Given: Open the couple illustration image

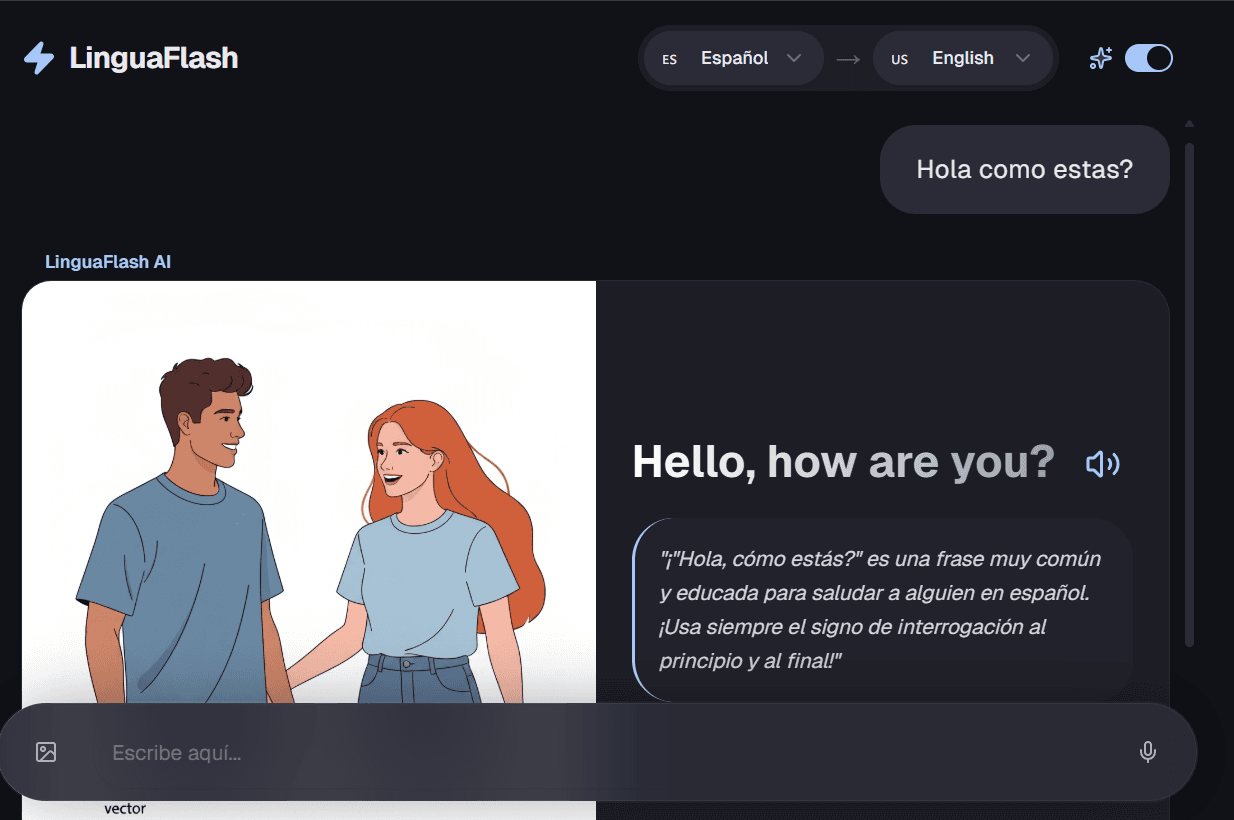Looking at the screenshot, I should click(309, 490).
